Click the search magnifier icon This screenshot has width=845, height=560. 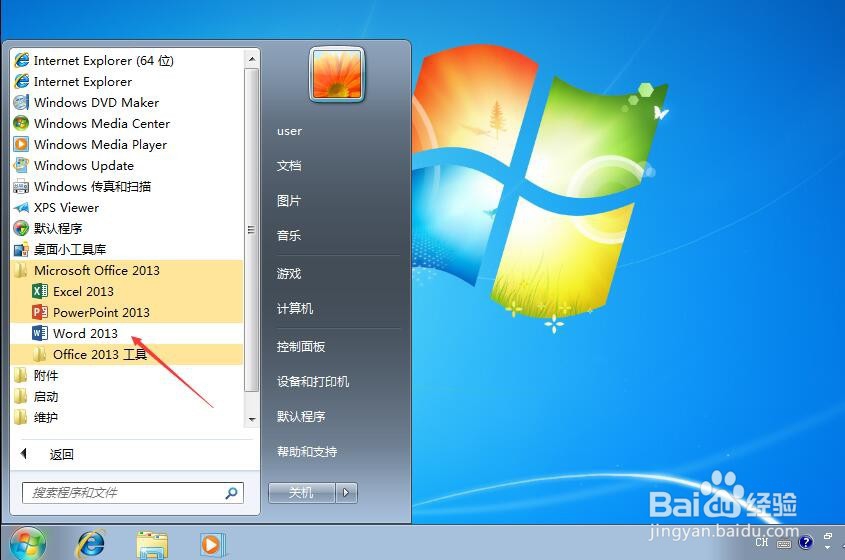(231, 493)
